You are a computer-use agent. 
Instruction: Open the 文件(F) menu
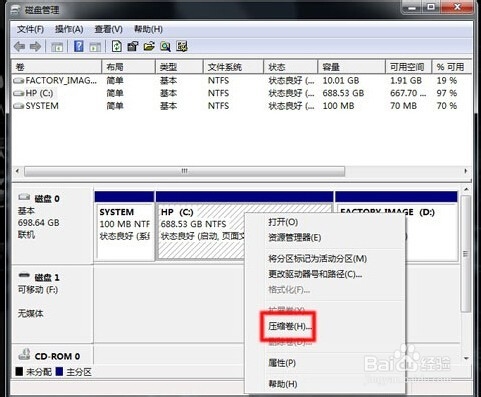(30, 30)
